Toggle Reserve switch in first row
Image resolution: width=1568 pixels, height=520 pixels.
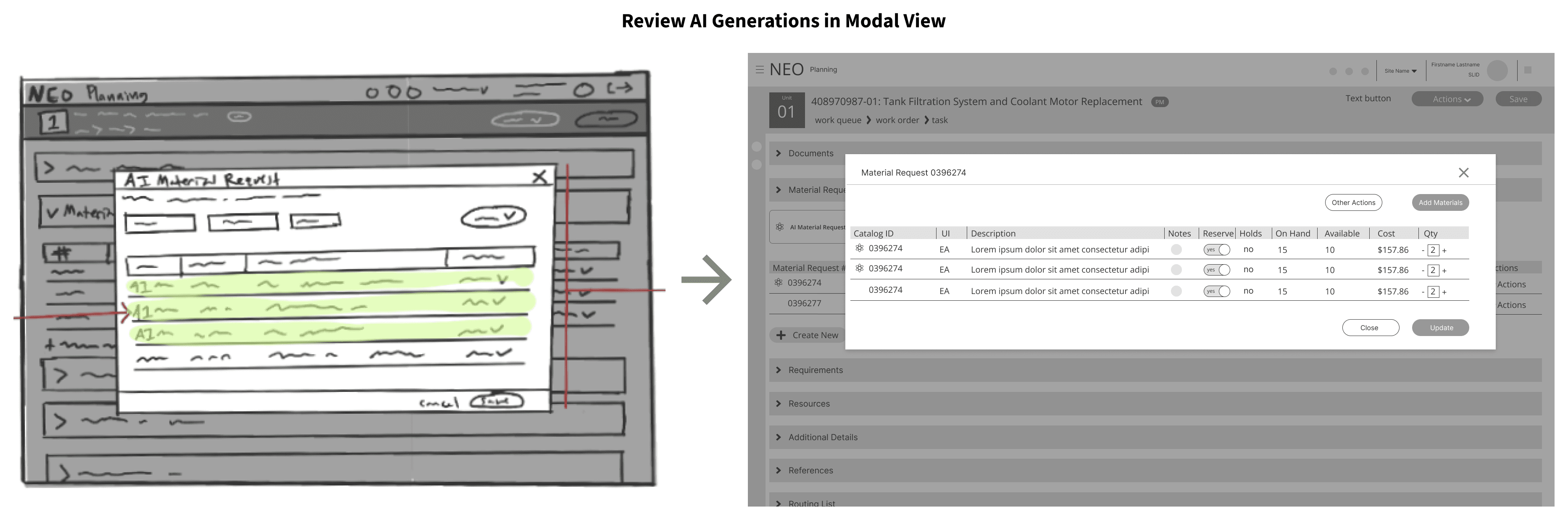pos(1216,250)
